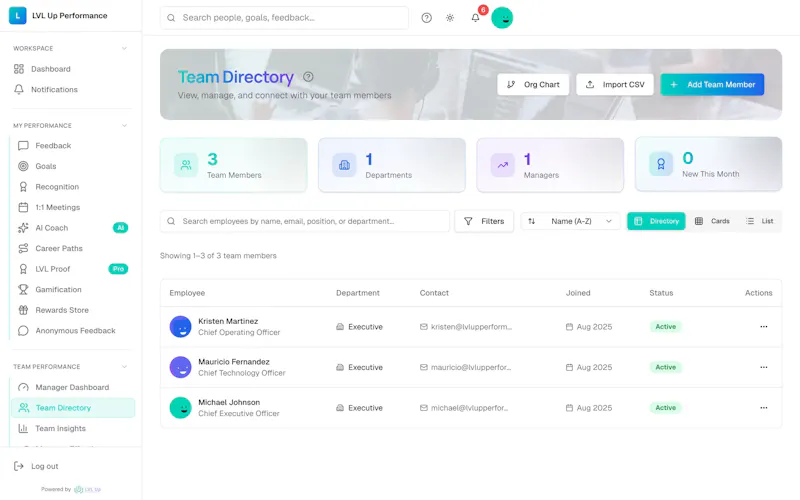Open actions menu for Mauricio Fernandez
800x500 pixels.
tap(764, 367)
